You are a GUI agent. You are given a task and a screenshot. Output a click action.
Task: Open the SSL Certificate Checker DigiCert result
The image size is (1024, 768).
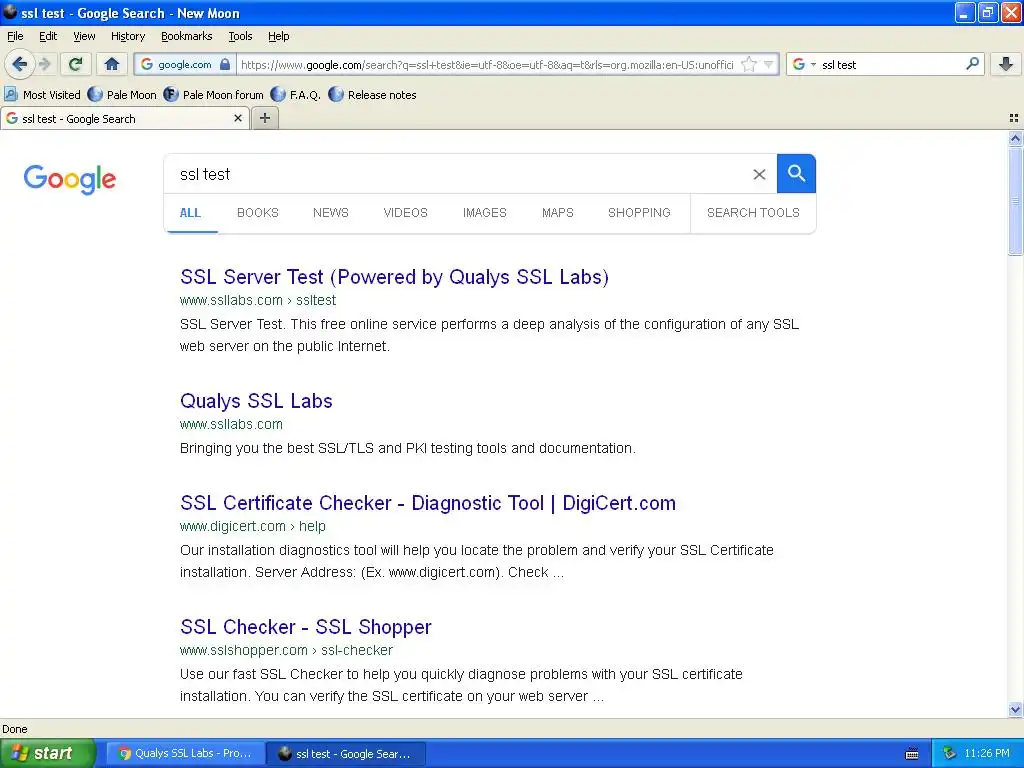[428, 503]
